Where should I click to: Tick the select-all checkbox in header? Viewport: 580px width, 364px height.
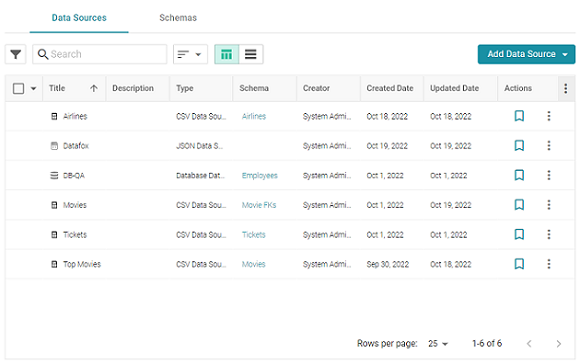[x=18, y=88]
